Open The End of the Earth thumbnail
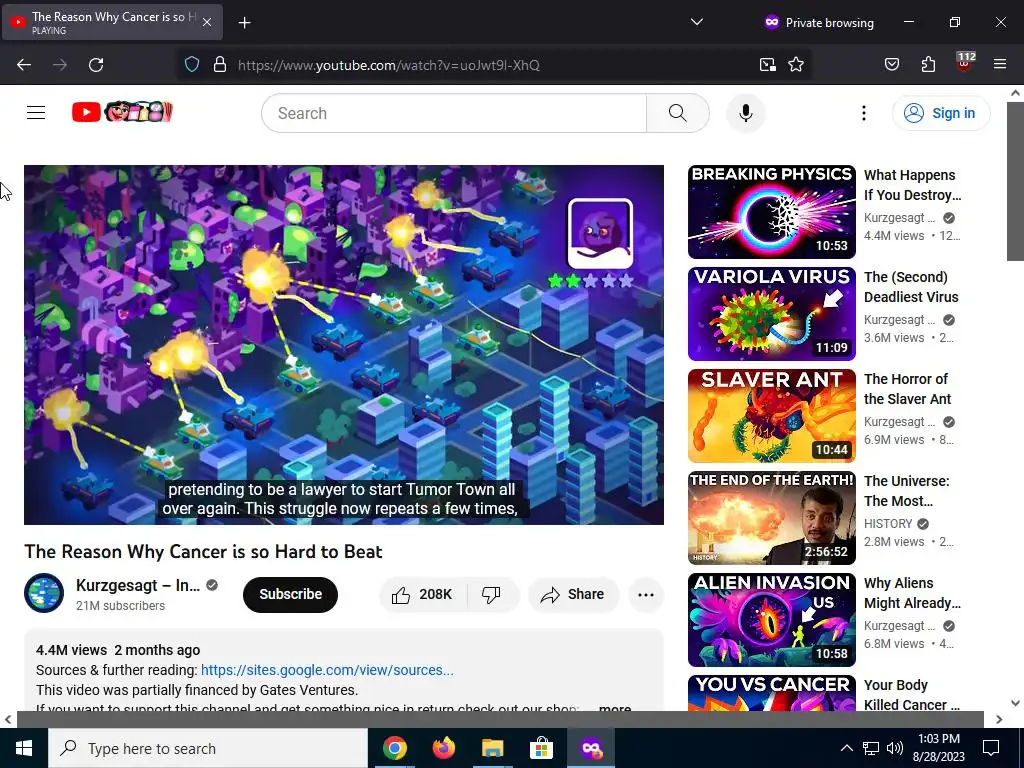The height and width of the screenshot is (768, 1024). (771, 517)
